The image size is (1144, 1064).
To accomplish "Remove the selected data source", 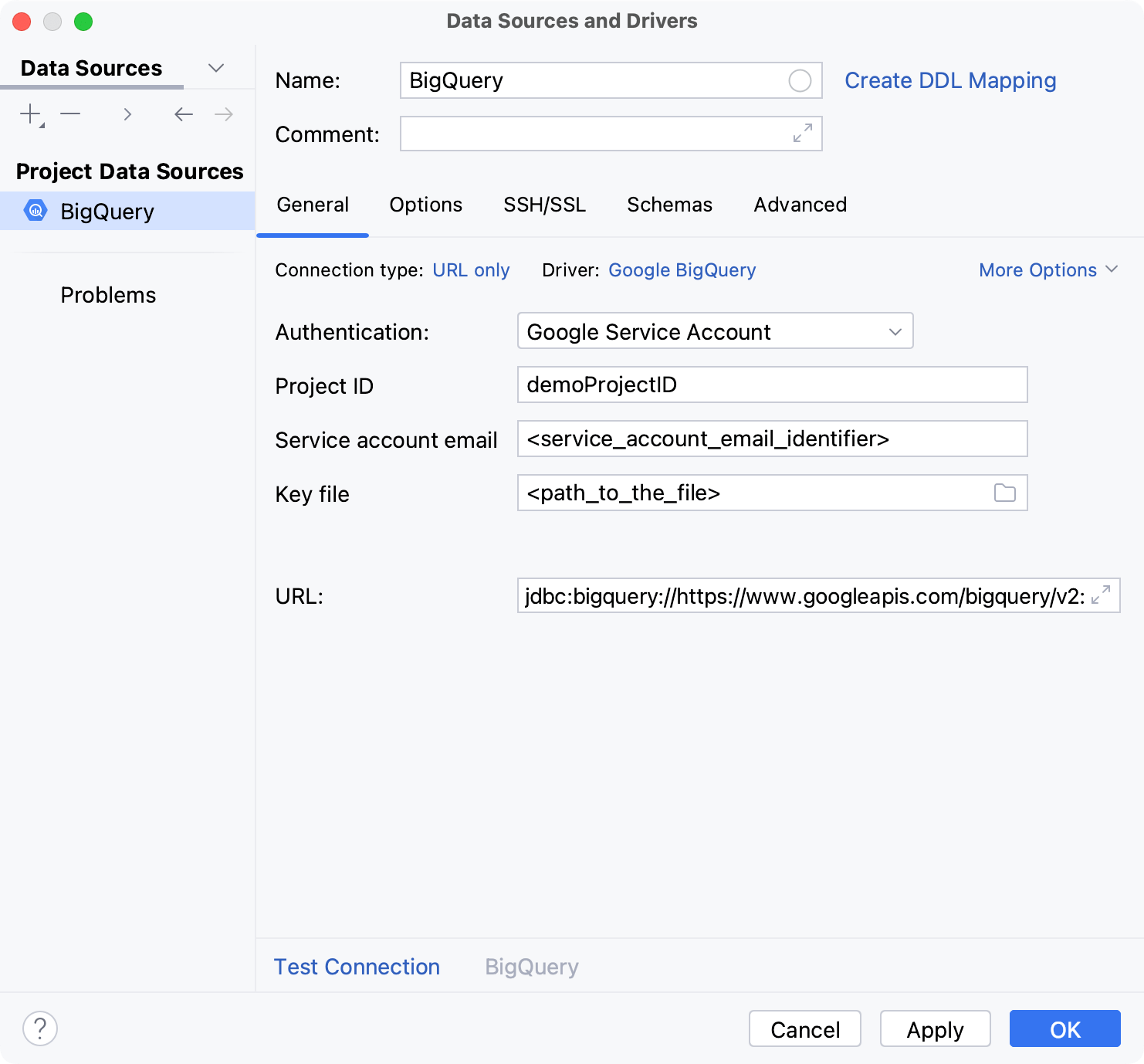I will pyautogui.click(x=71, y=114).
